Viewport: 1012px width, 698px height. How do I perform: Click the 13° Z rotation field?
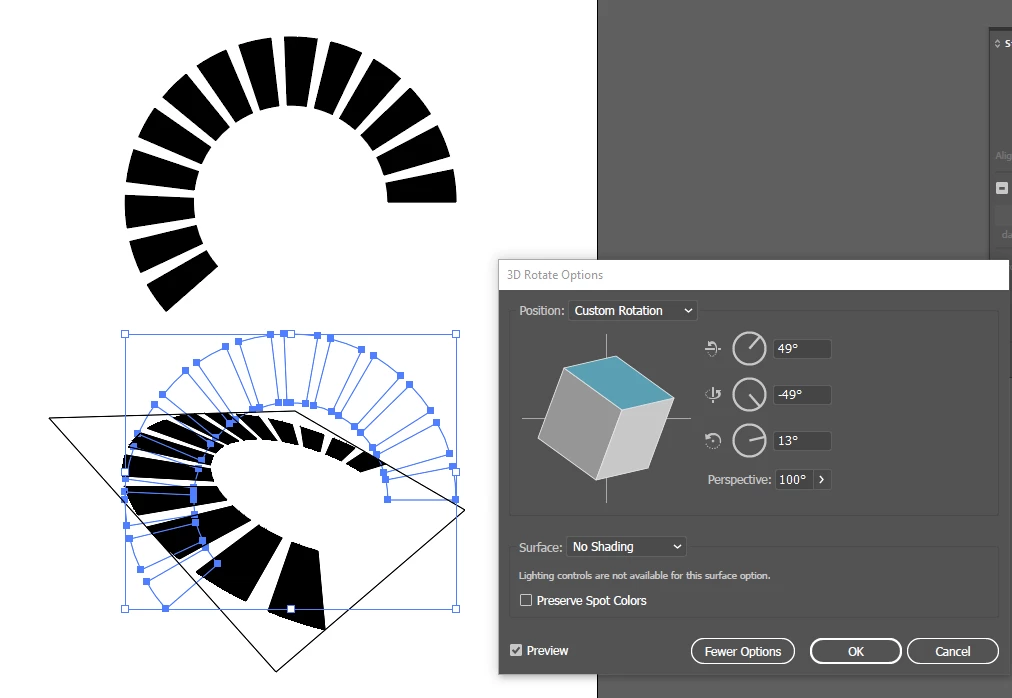point(802,441)
